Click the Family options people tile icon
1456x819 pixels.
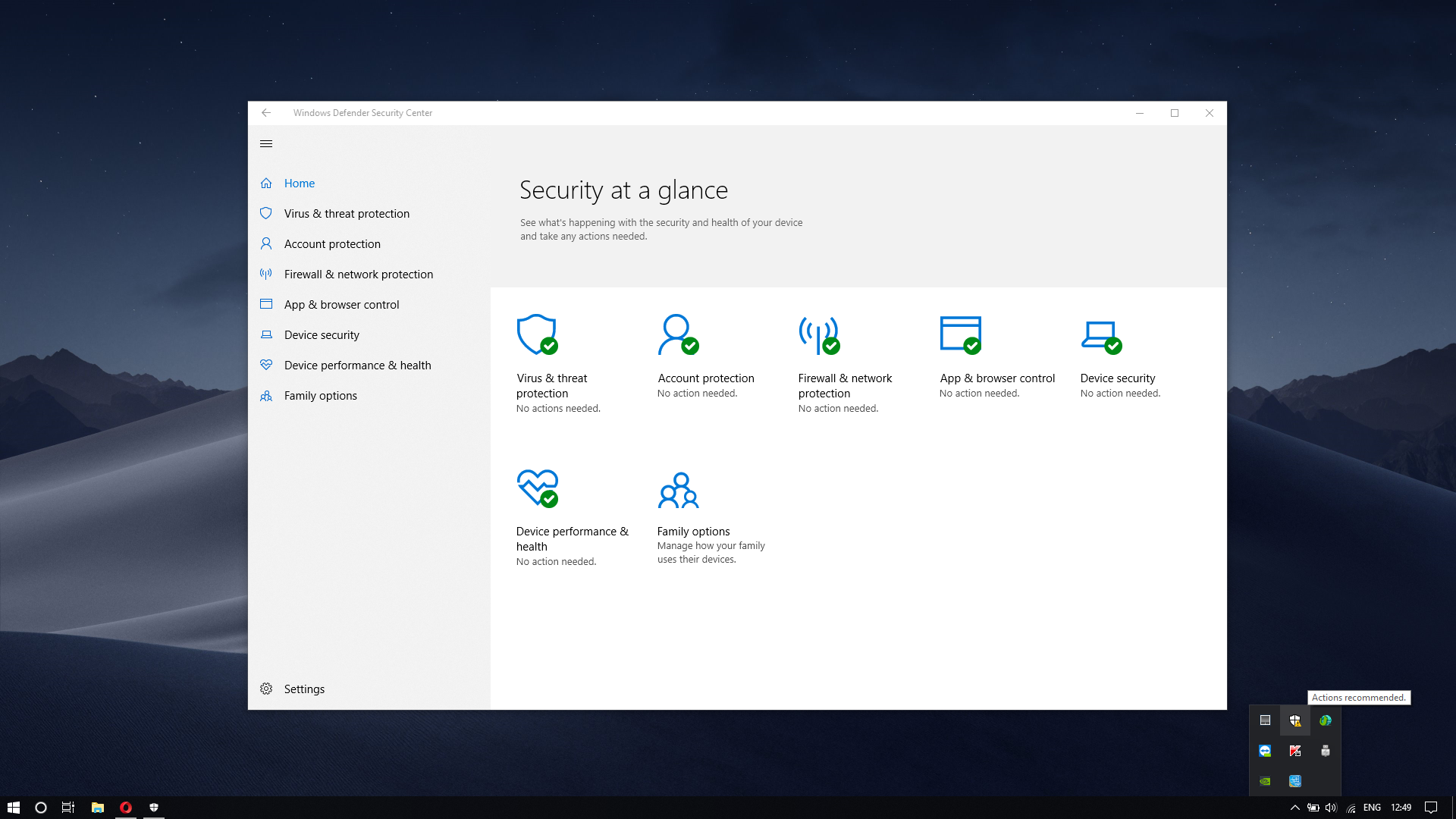(x=678, y=490)
